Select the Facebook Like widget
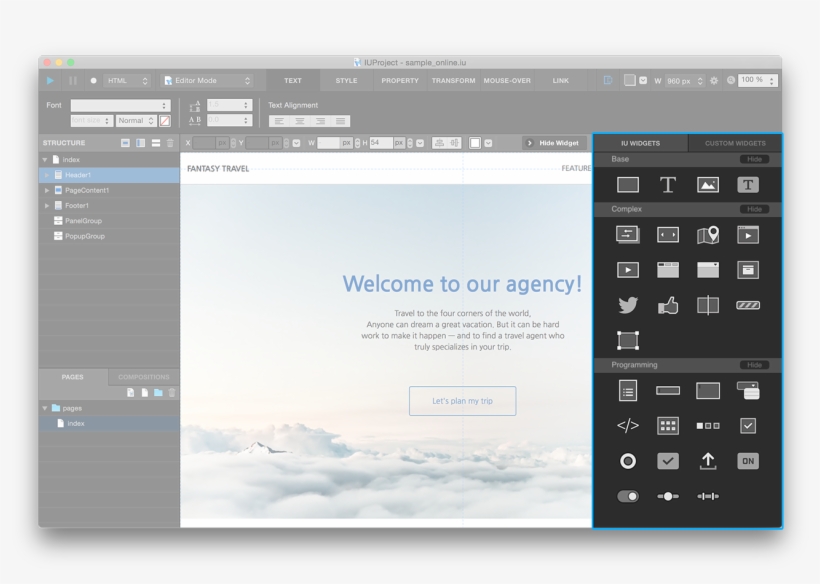This screenshot has height=584, width=820. coord(667,304)
